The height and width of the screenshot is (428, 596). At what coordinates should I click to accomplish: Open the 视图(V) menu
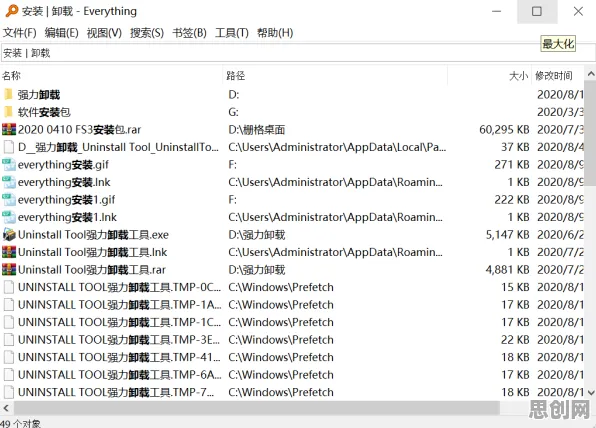104,33
